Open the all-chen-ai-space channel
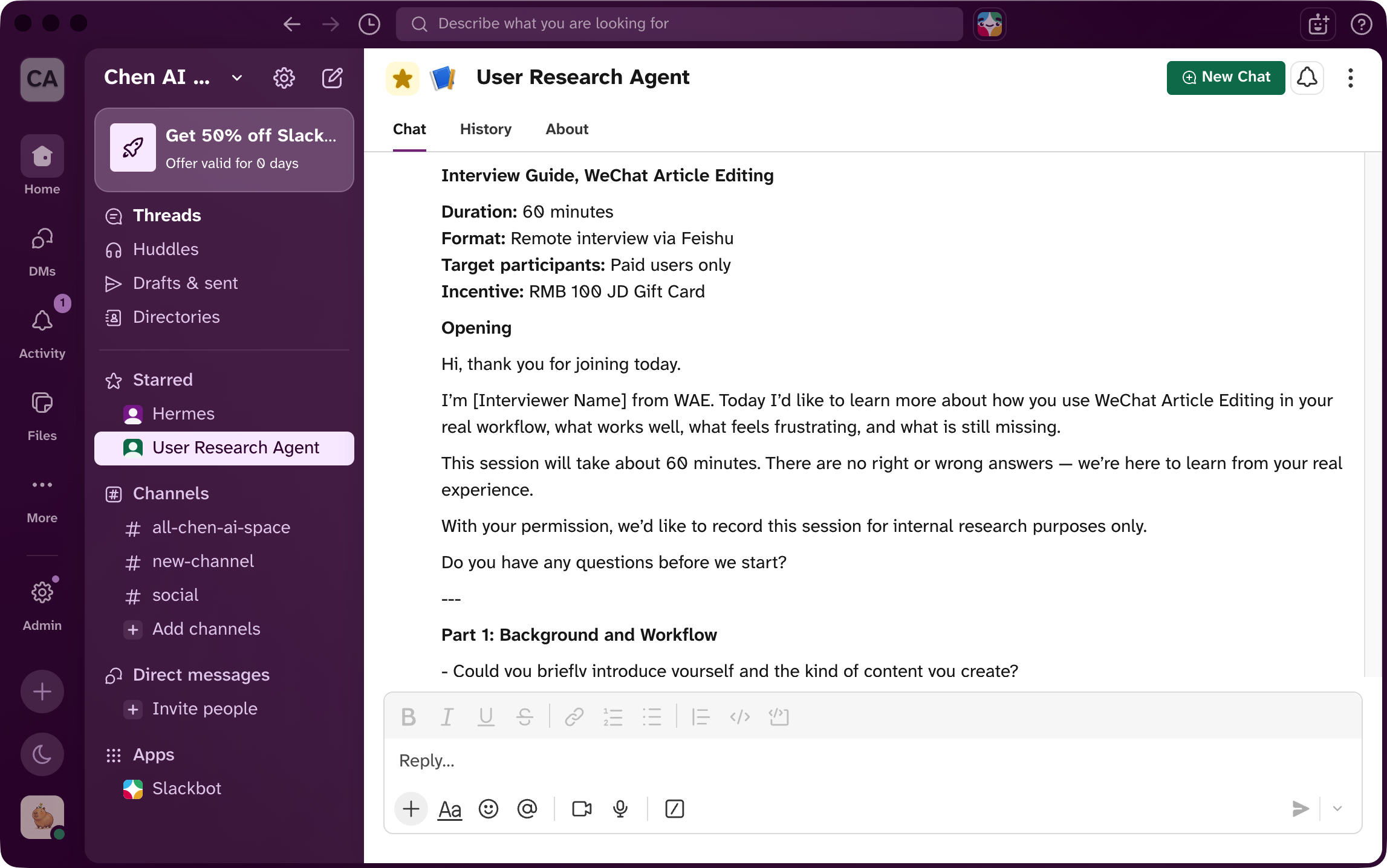Image resolution: width=1387 pixels, height=868 pixels. (x=224, y=528)
